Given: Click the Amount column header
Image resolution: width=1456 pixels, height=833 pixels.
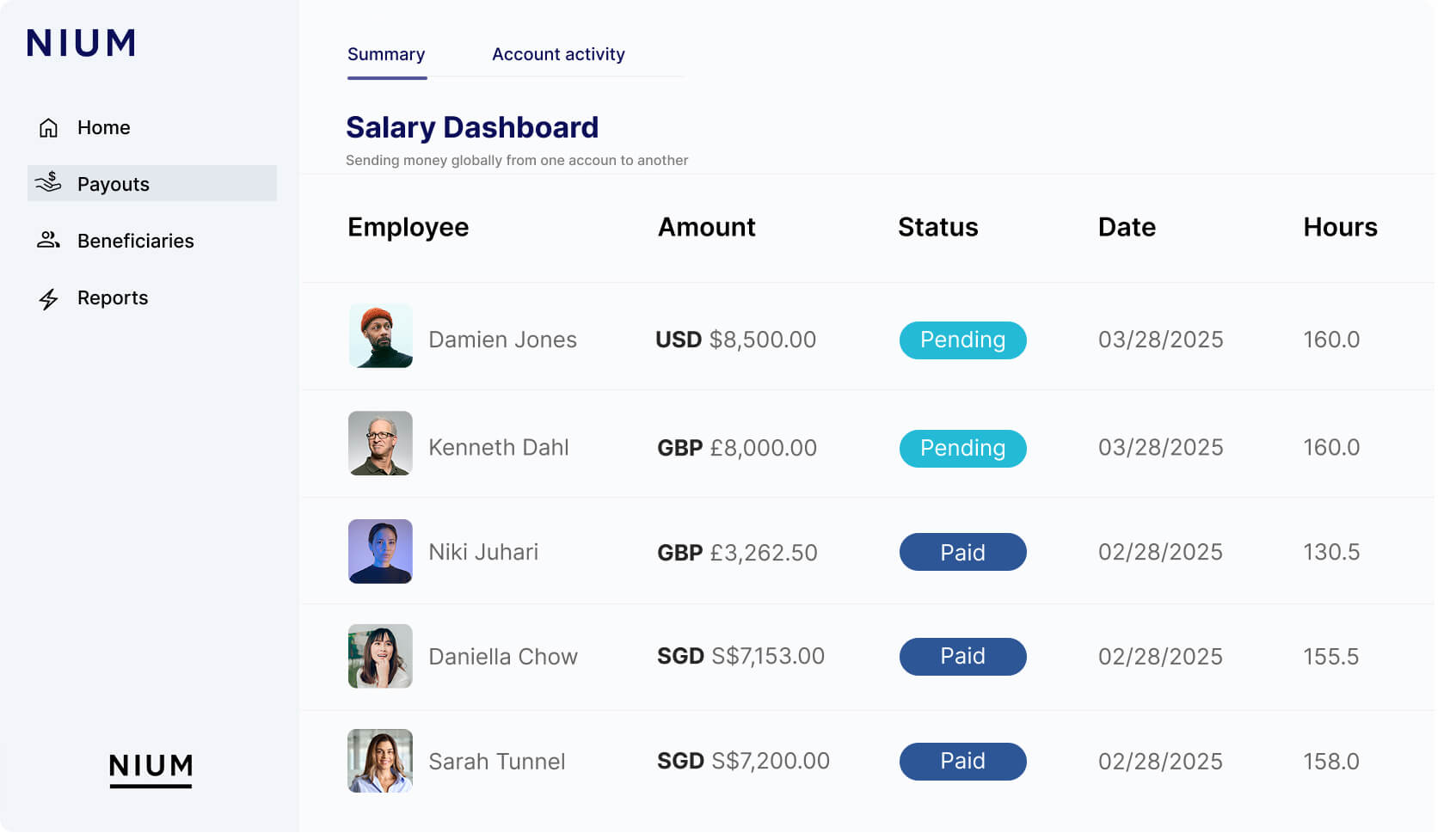Looking at the screenshot, I should click(706, 227).
